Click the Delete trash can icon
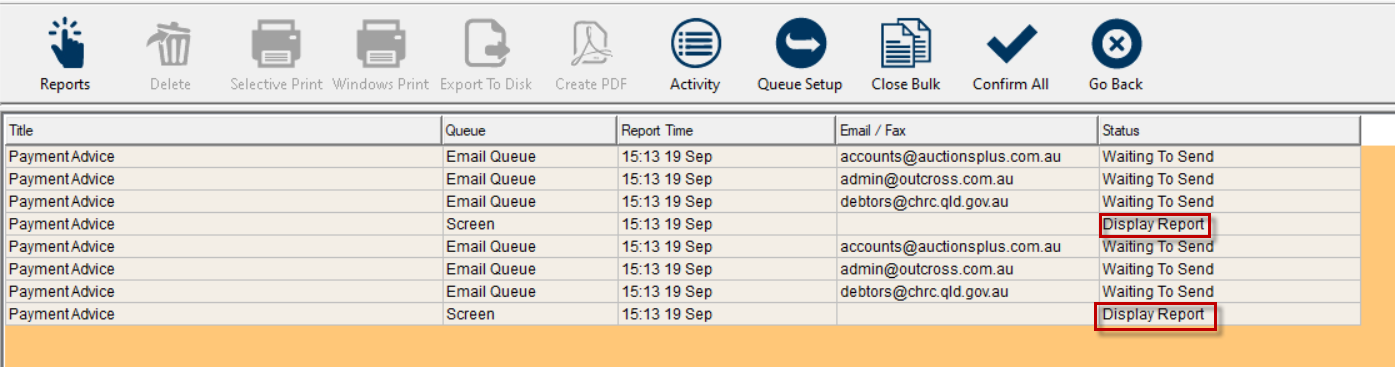Screen dimensions: 1395x367 [170, 44]
